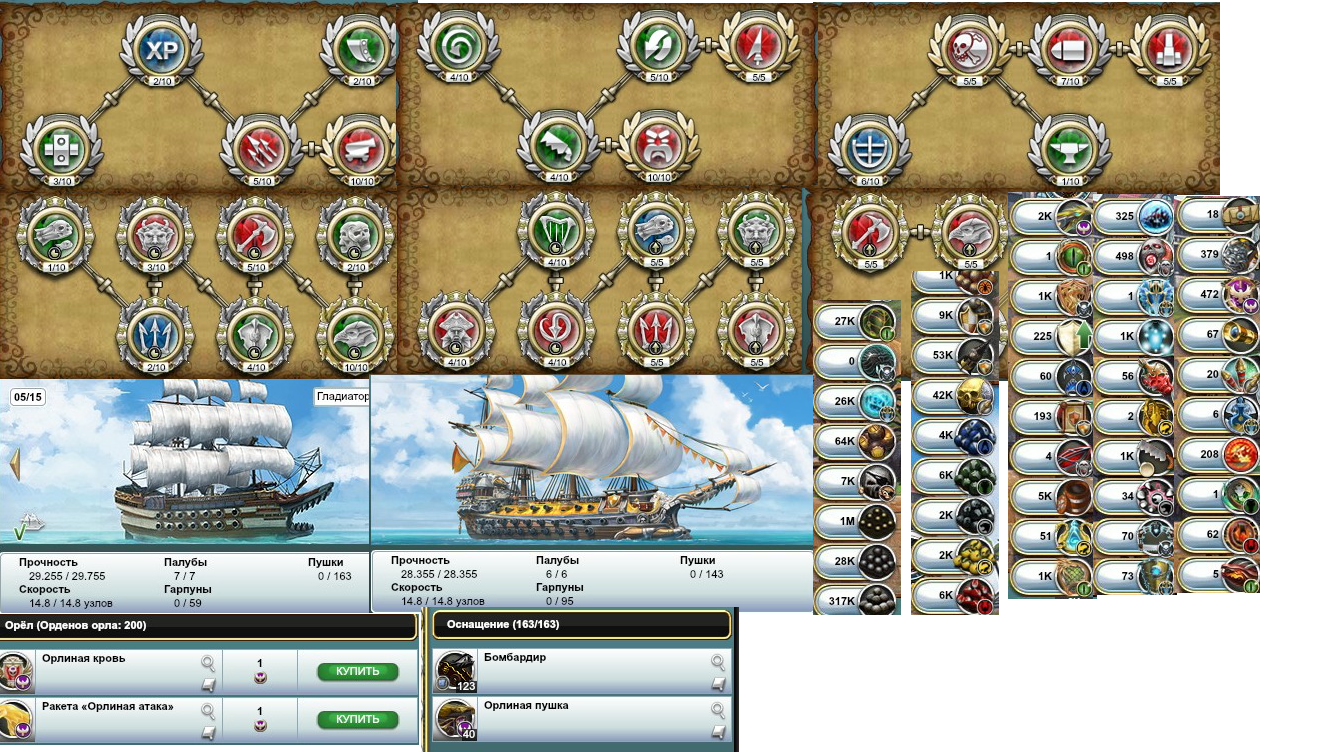Click the blue anchor skill icon 6/10
This screenshot has width=1330, height=752.
point(870,147)
